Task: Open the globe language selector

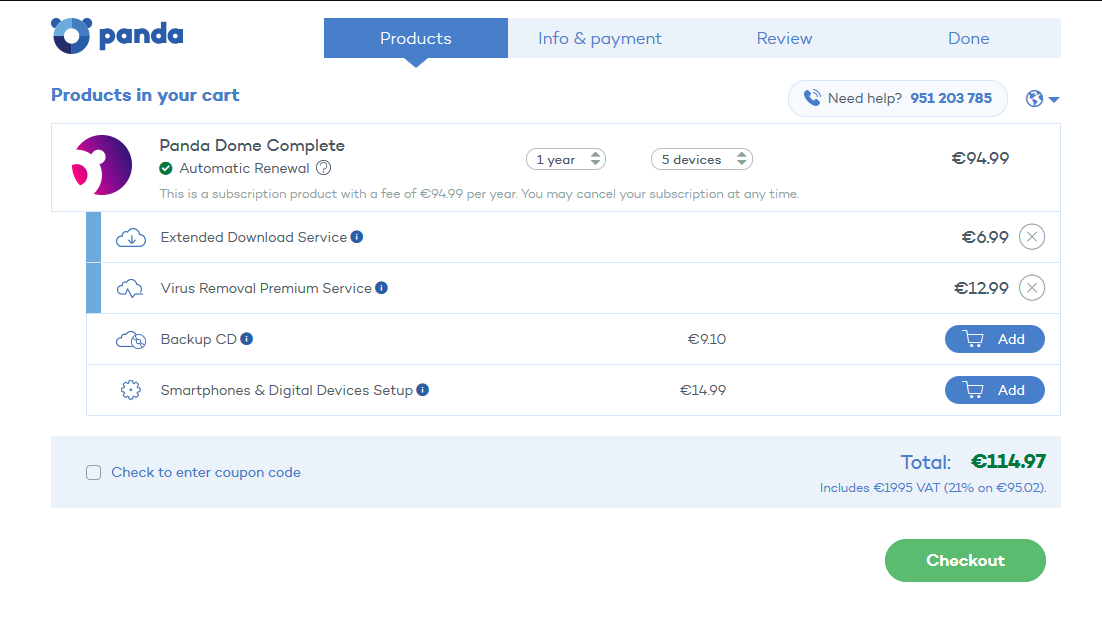Action: coord(1042,98)
